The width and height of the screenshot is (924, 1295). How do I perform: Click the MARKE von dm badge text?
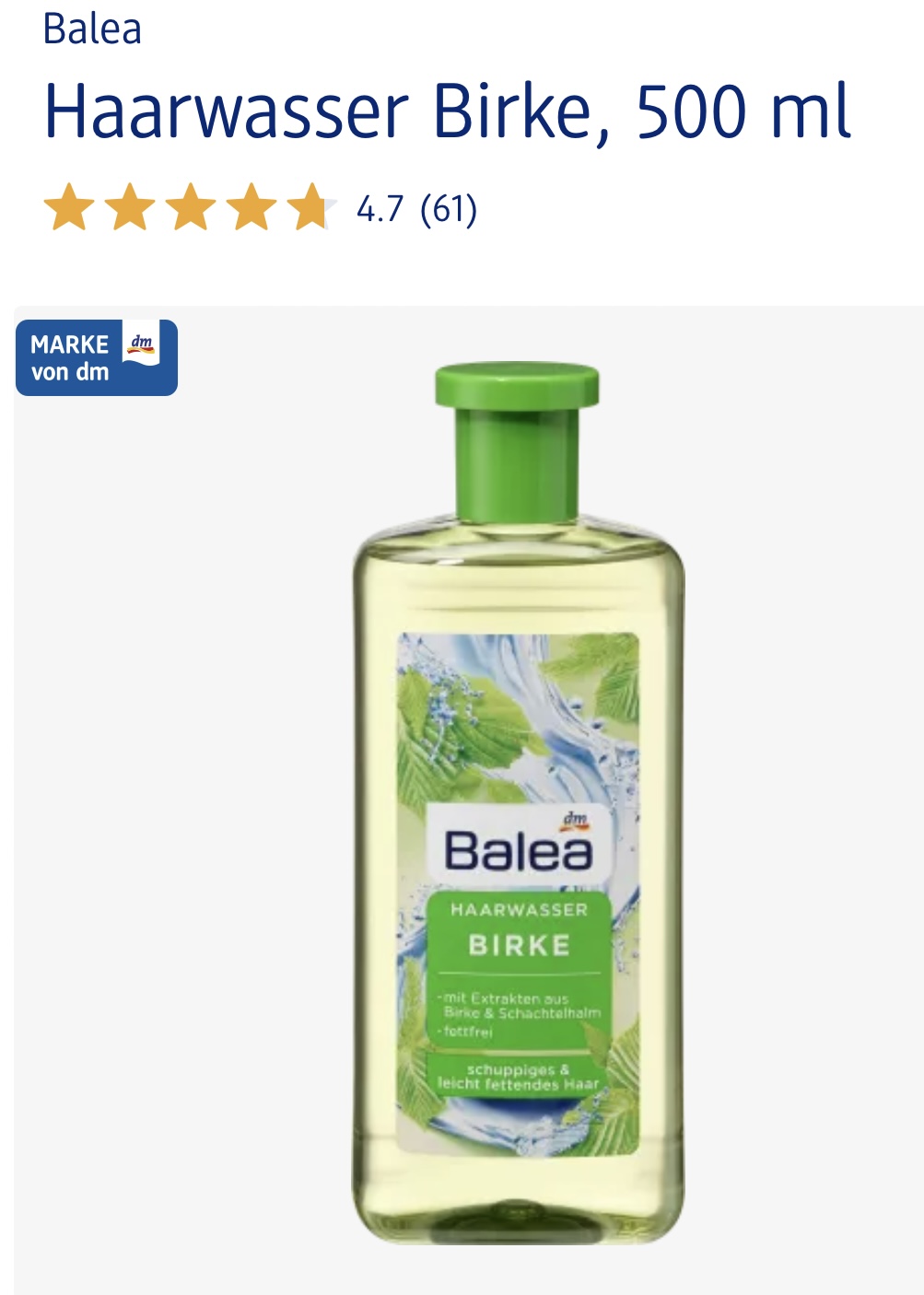click(70, 358)
